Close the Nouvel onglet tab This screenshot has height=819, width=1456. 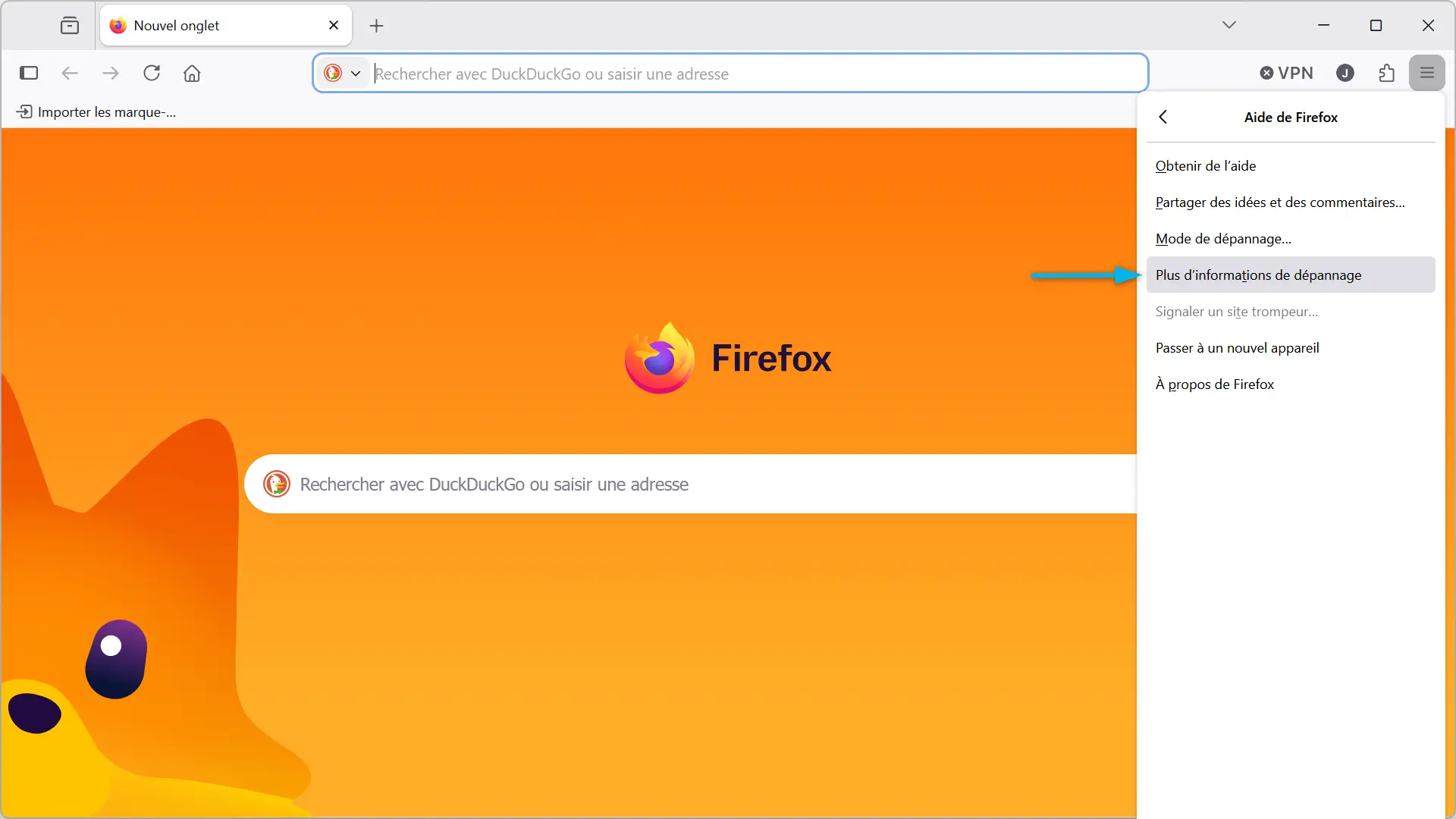click(334, 26)
